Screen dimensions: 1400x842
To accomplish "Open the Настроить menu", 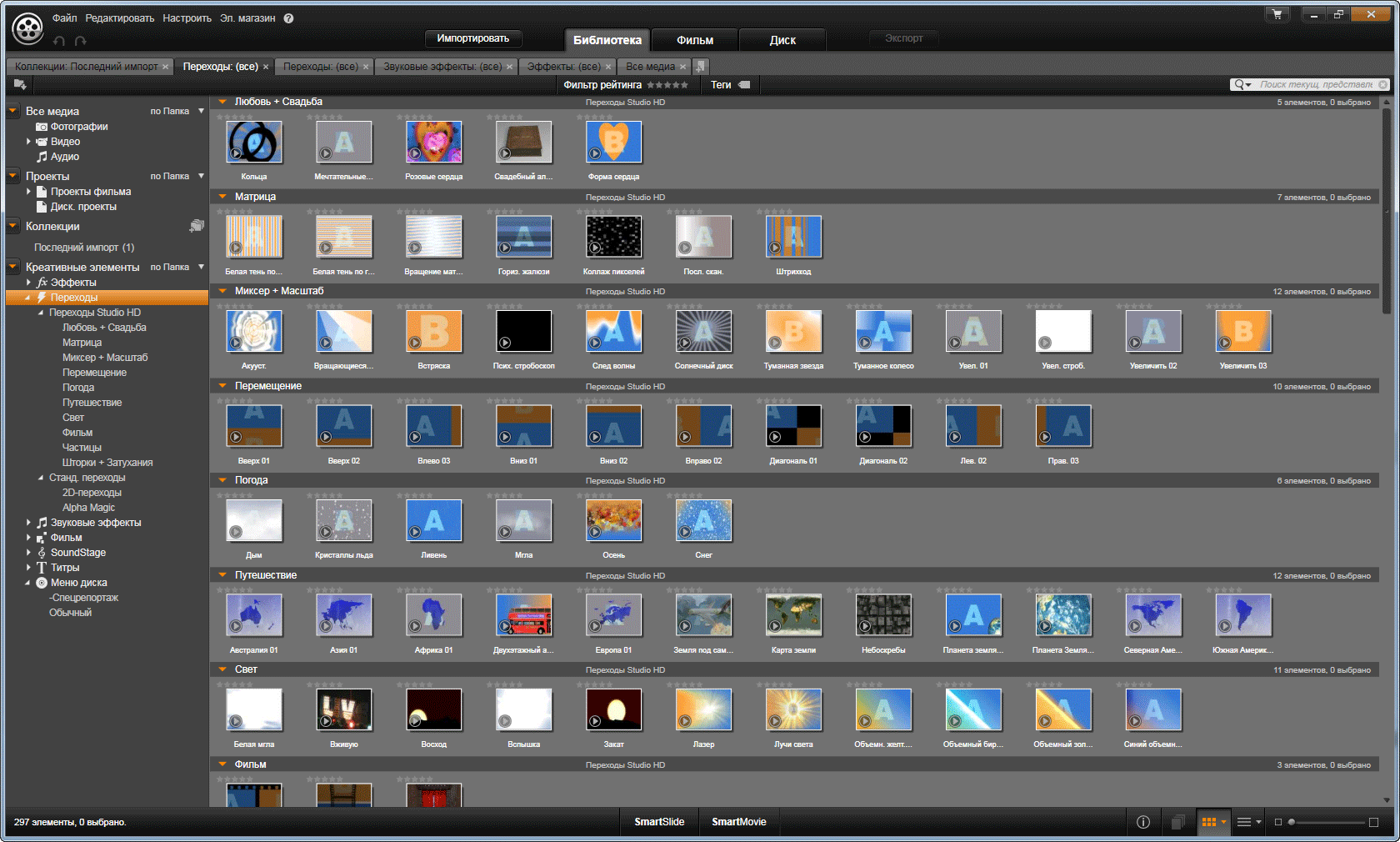I will [187, 18].
